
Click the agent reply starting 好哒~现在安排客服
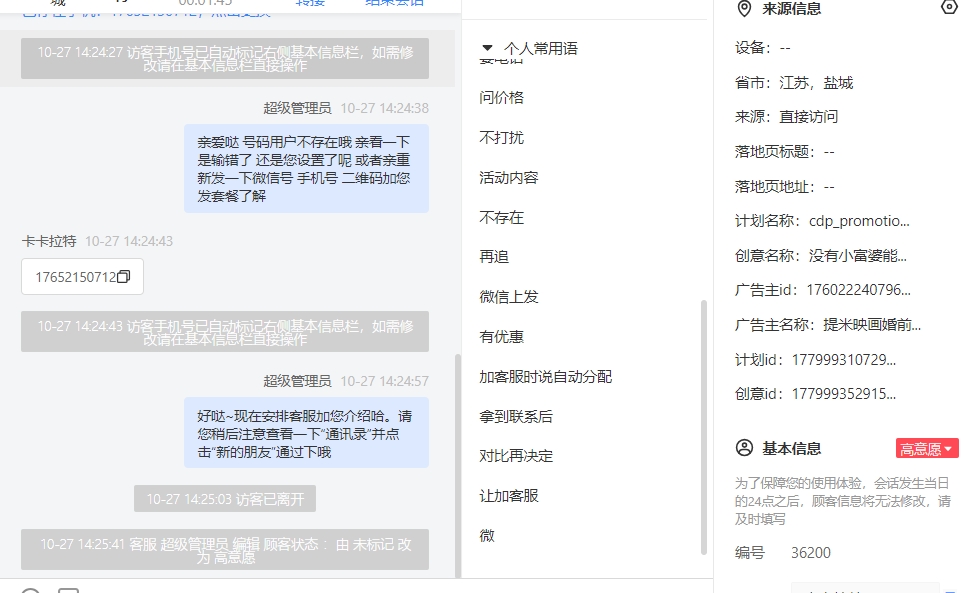(x=307, y=433)
